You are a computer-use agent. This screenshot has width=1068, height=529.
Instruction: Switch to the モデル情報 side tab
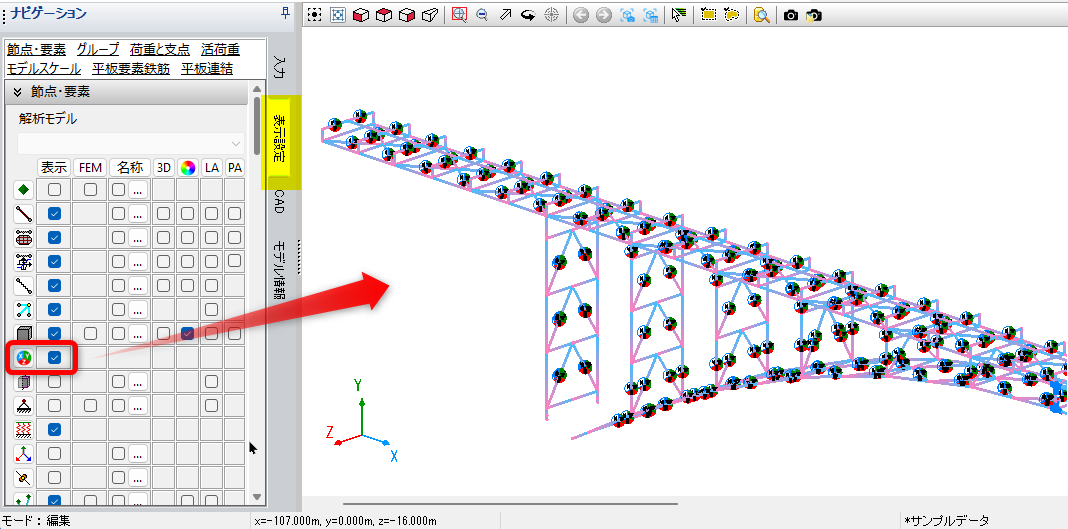(279, 270)
